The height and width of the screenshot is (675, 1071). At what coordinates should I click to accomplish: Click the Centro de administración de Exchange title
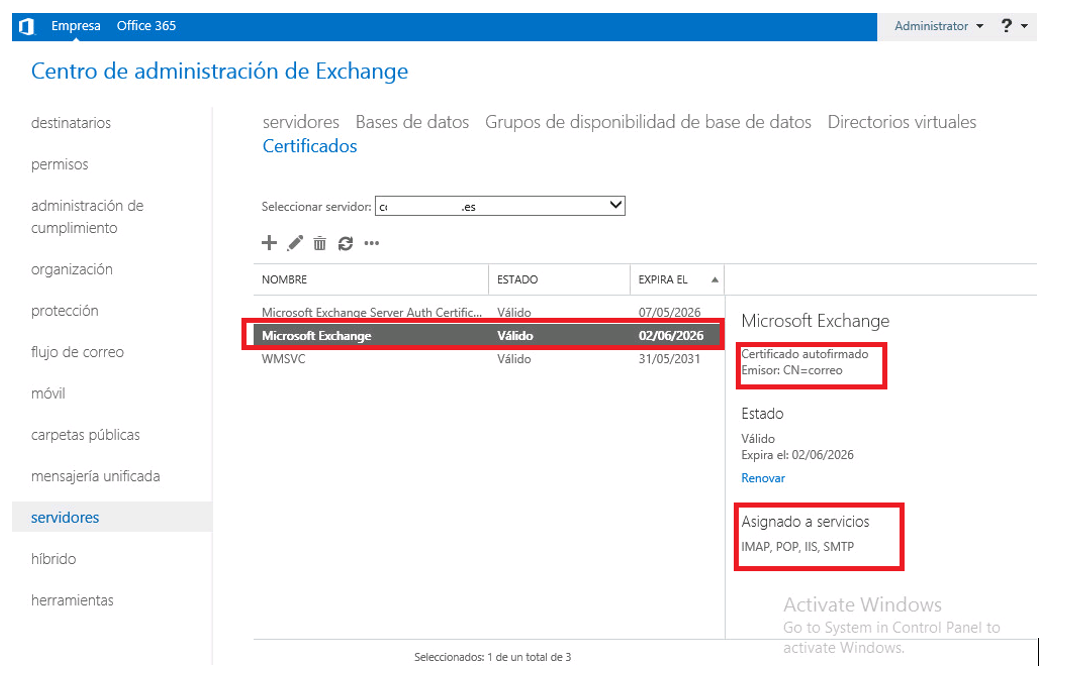pyautogui.click(x=220, y=71)
